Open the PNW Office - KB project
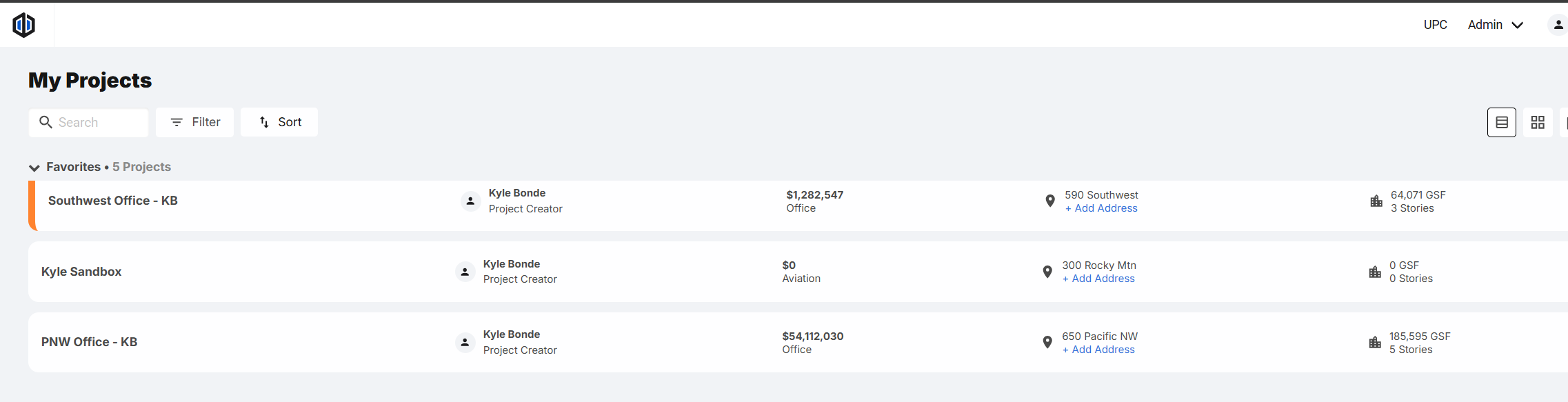The width and height of the screenshot is (1568, 402). (x=89, y=342)
